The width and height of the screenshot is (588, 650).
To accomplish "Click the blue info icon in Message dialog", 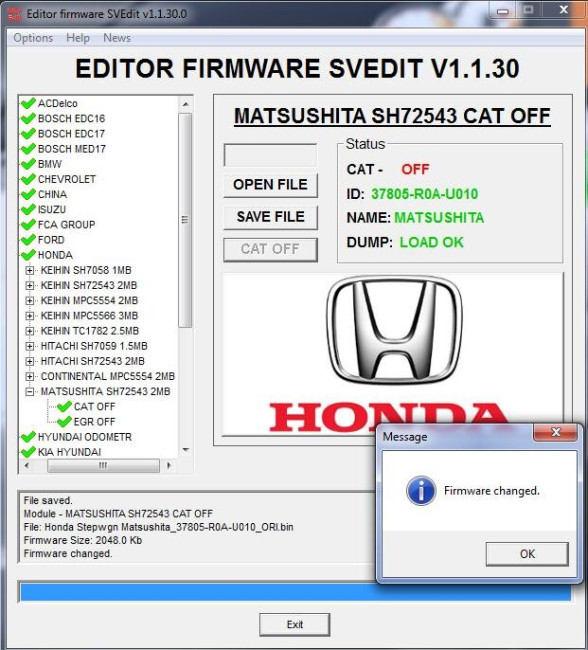I will pyautogui.click(x=420, y=490).
